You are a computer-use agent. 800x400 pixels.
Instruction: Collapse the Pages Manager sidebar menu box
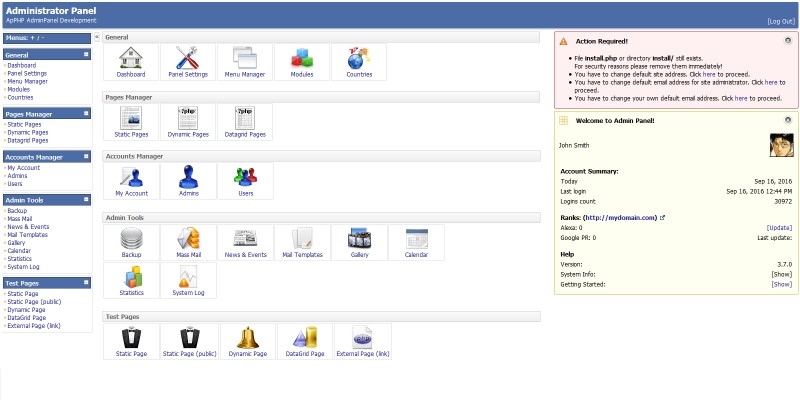87,114
